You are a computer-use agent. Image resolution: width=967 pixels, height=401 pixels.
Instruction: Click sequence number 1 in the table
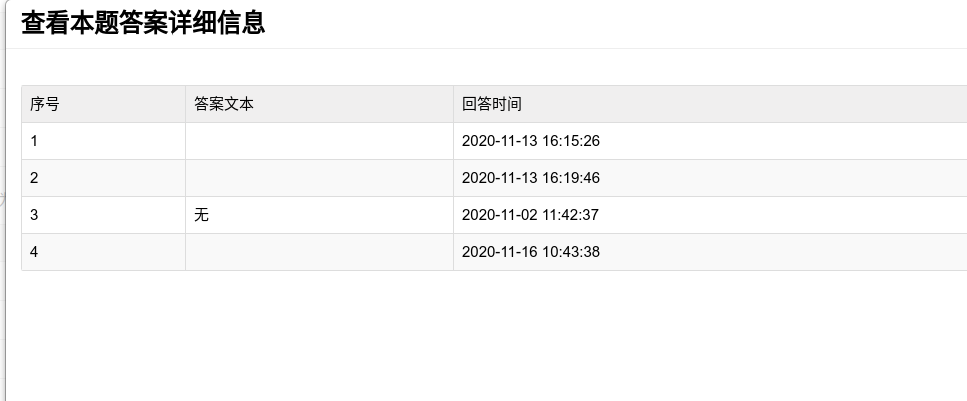(x=34, y=141)
